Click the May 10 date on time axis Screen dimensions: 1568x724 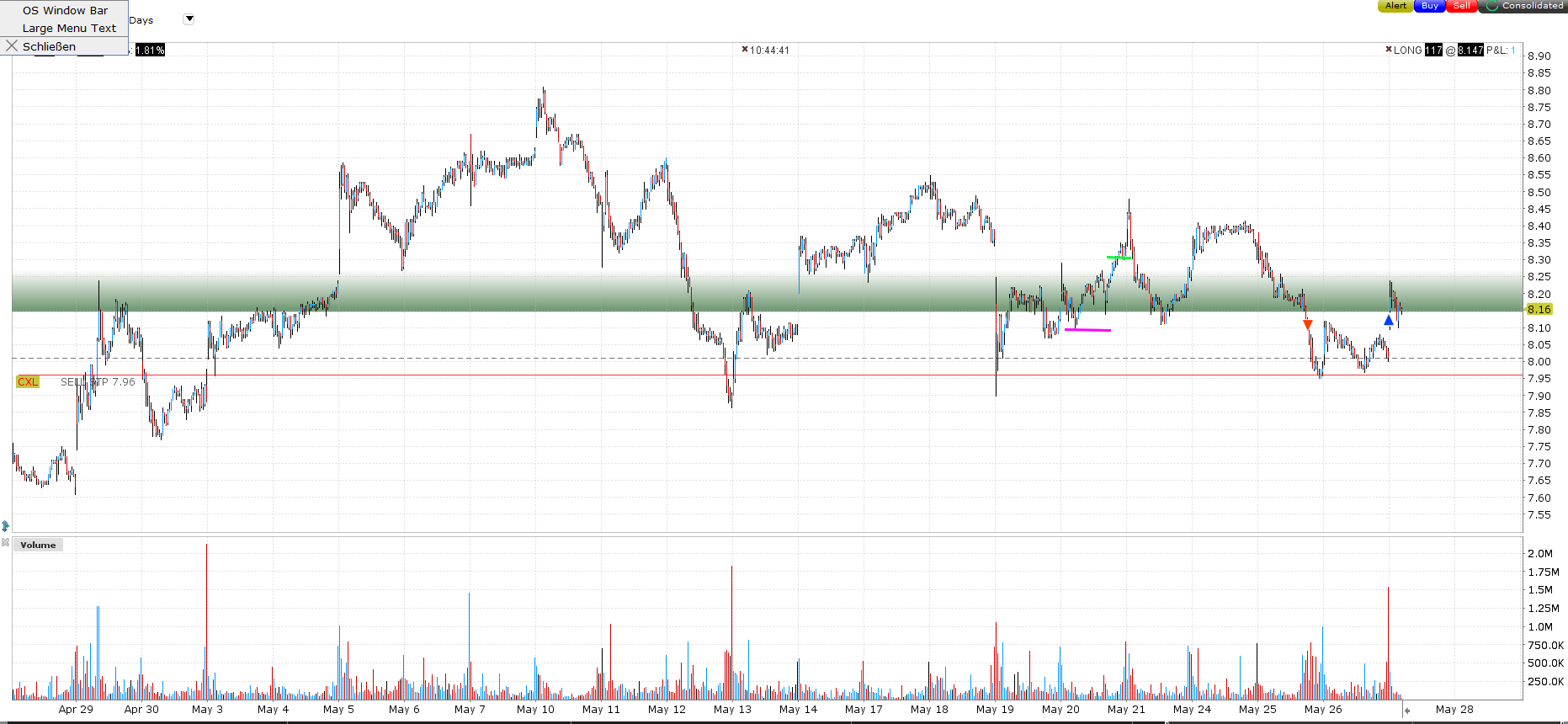pos(535,710)
